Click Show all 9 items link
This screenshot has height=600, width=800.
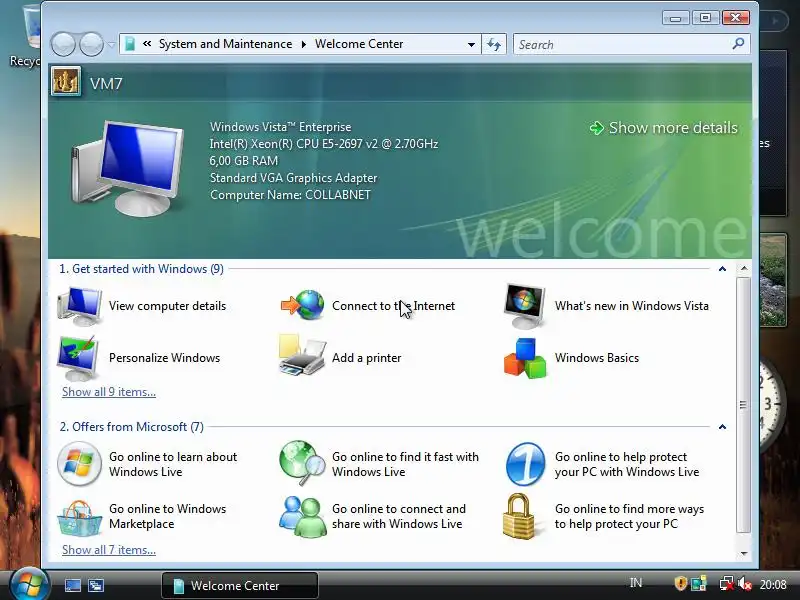[109, 392]
